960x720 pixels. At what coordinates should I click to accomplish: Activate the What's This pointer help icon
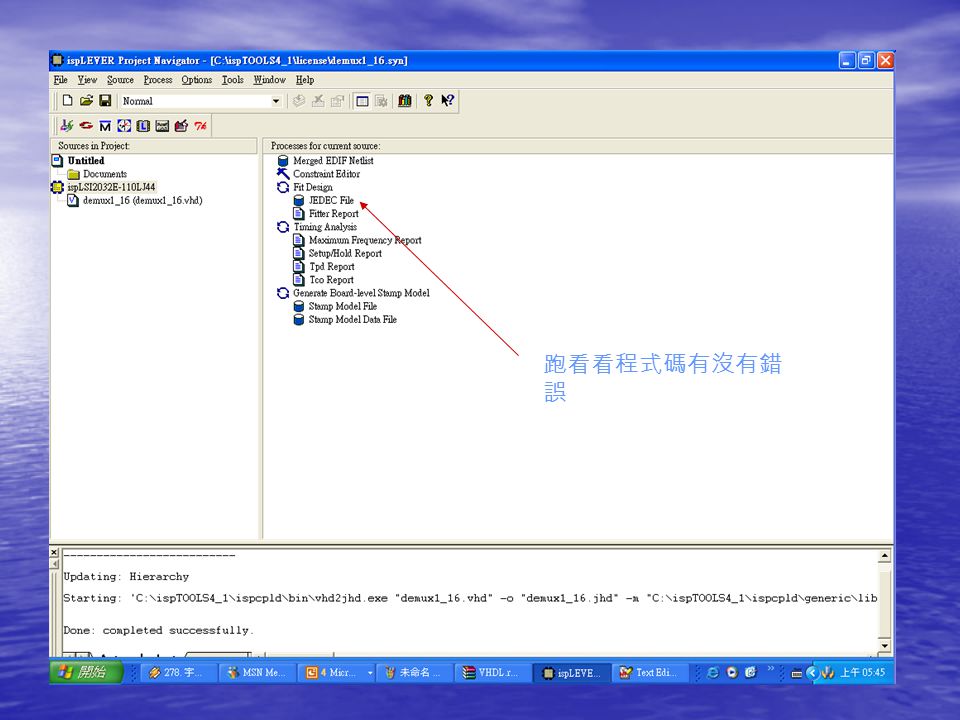448,100
